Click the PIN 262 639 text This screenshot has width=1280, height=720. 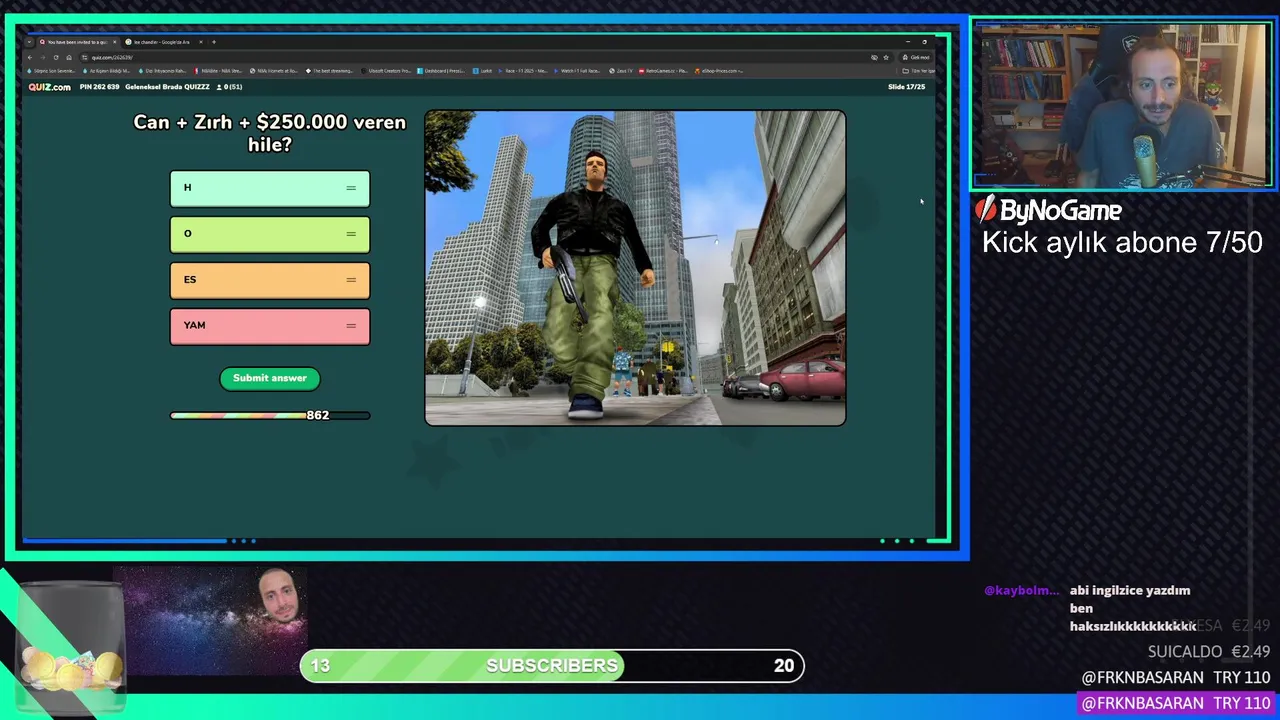click(x=99, y=87)
